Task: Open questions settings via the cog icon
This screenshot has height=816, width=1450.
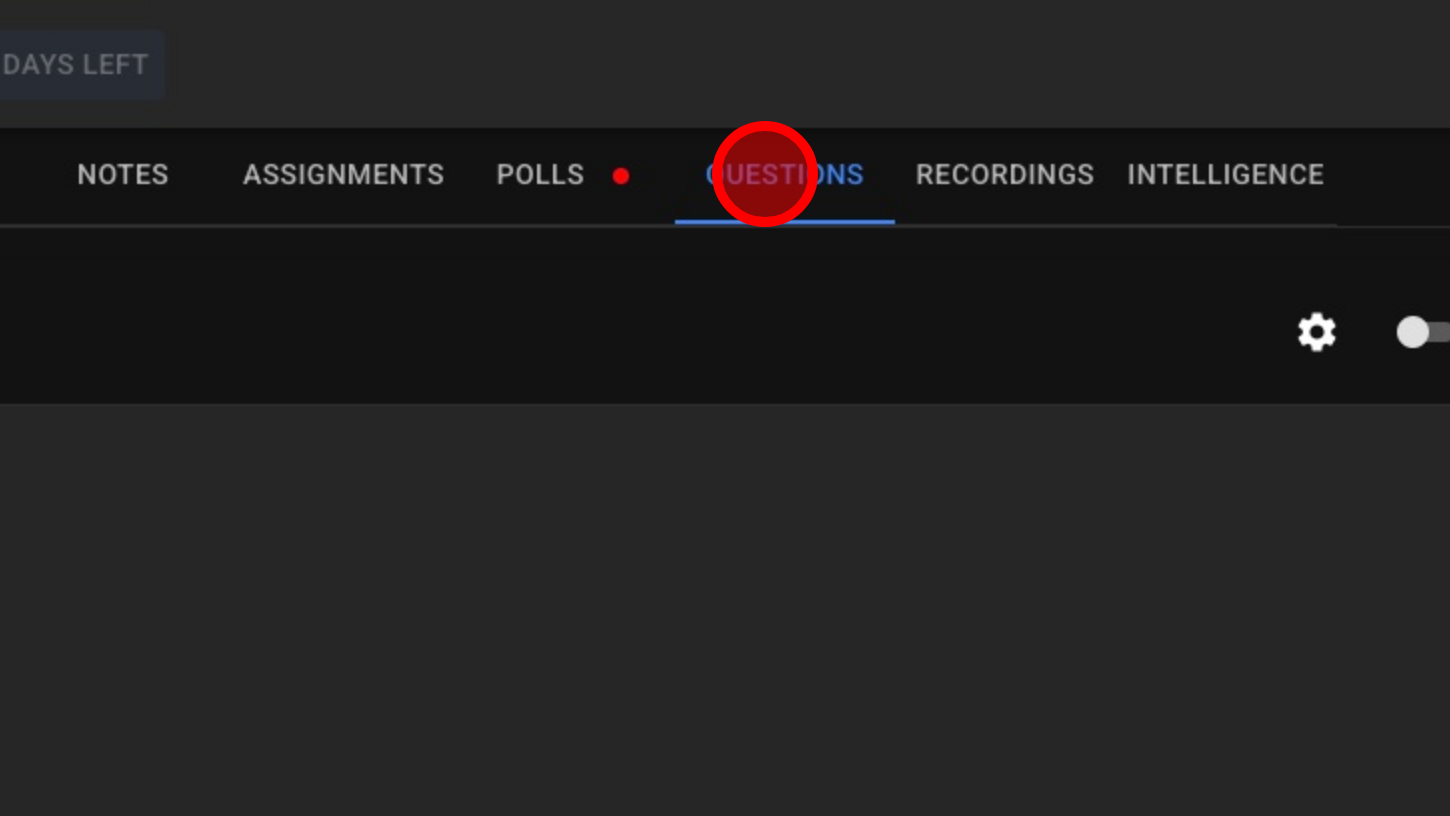Action: [x=1316, y=332]
